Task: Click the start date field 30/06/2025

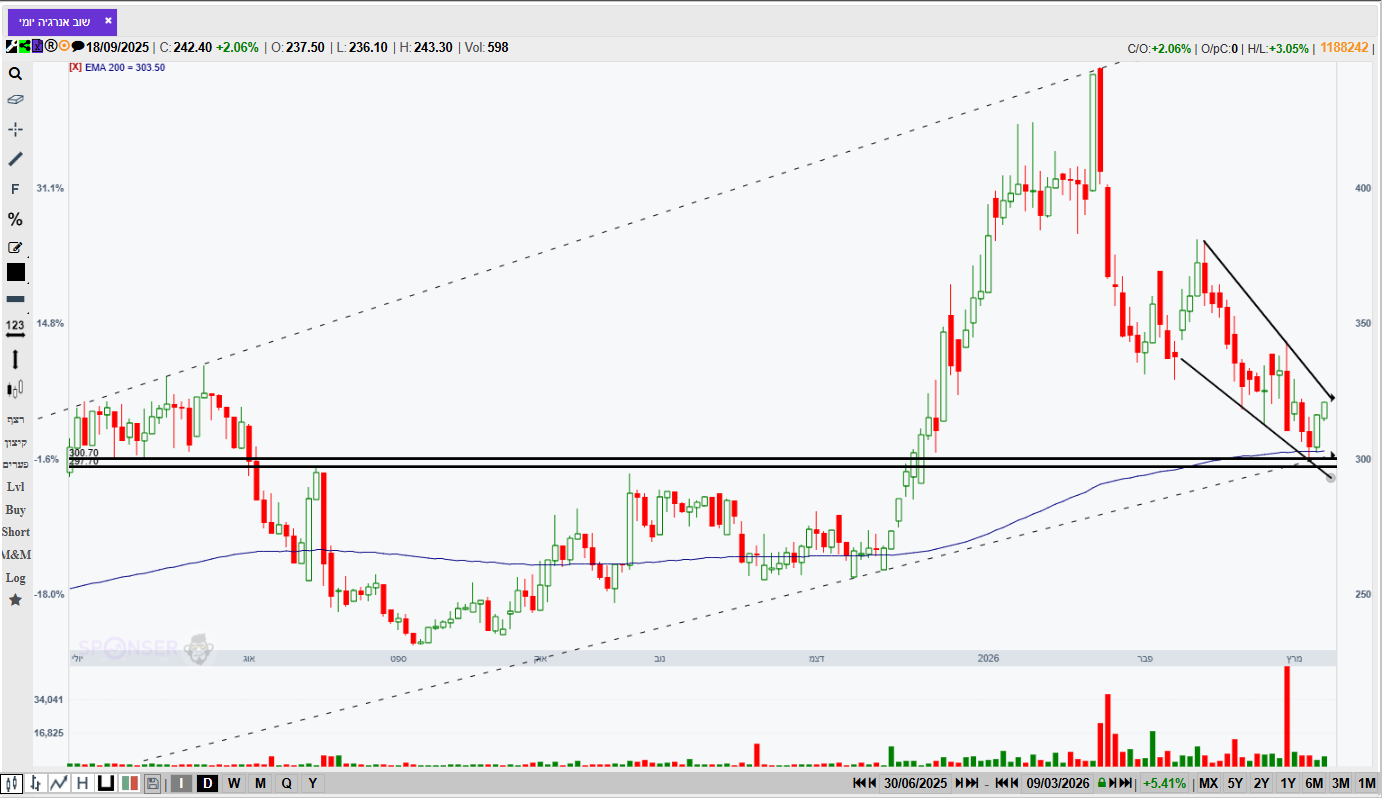Action: tap(917, 783)
